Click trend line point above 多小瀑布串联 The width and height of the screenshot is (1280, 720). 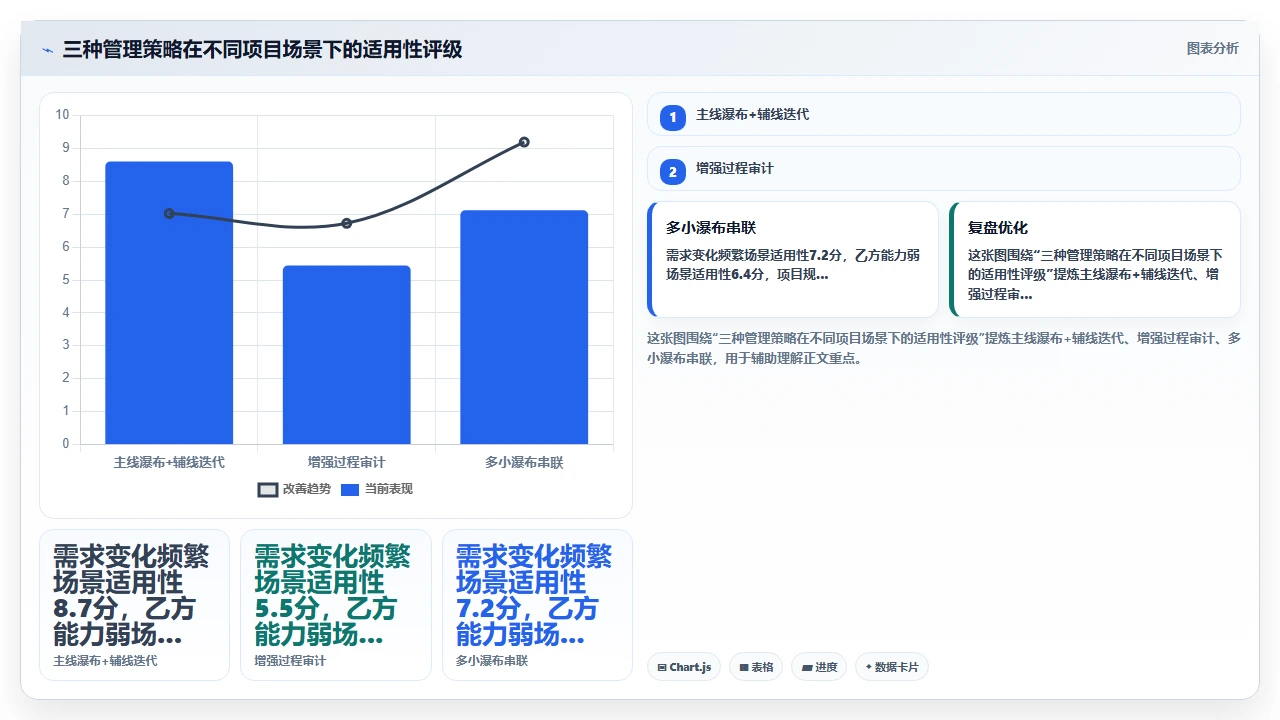point(524,142)
